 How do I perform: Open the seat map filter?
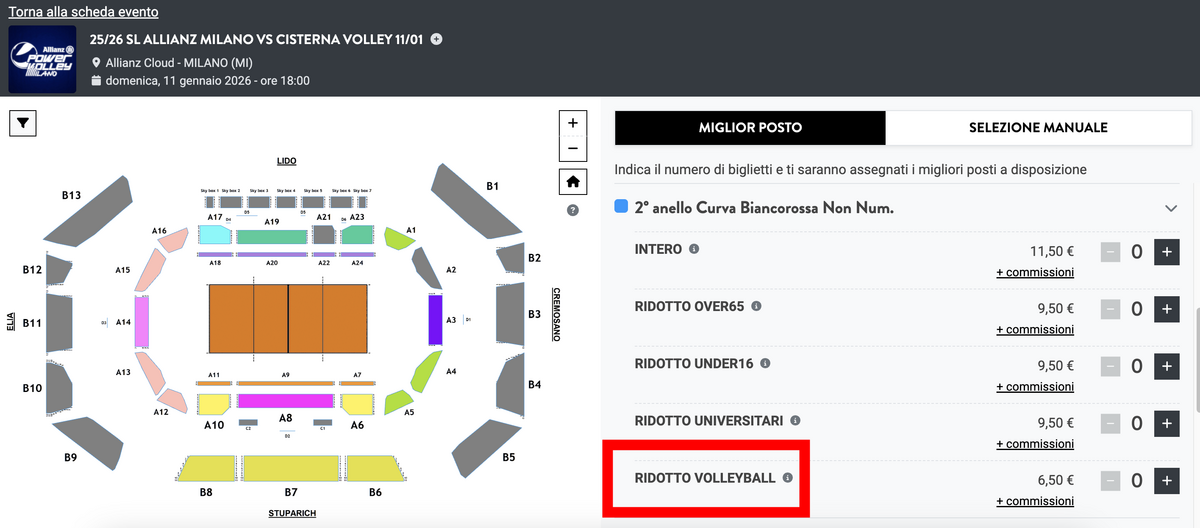pos(24,123)
